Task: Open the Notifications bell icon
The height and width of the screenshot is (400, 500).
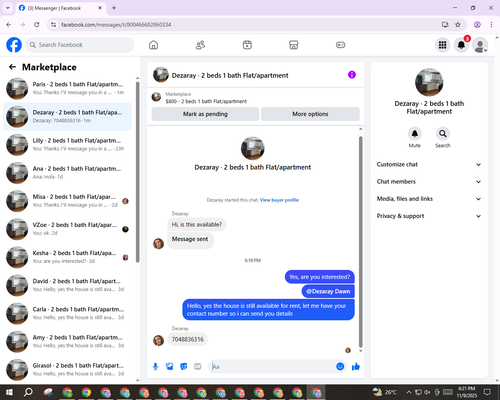Action: pos(461,45)
